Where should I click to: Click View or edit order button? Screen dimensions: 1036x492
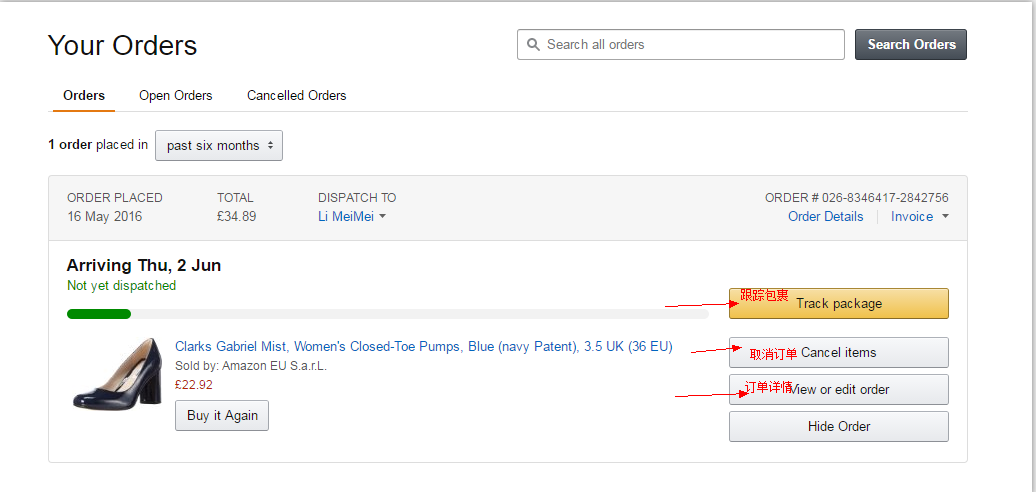point(838,389)
